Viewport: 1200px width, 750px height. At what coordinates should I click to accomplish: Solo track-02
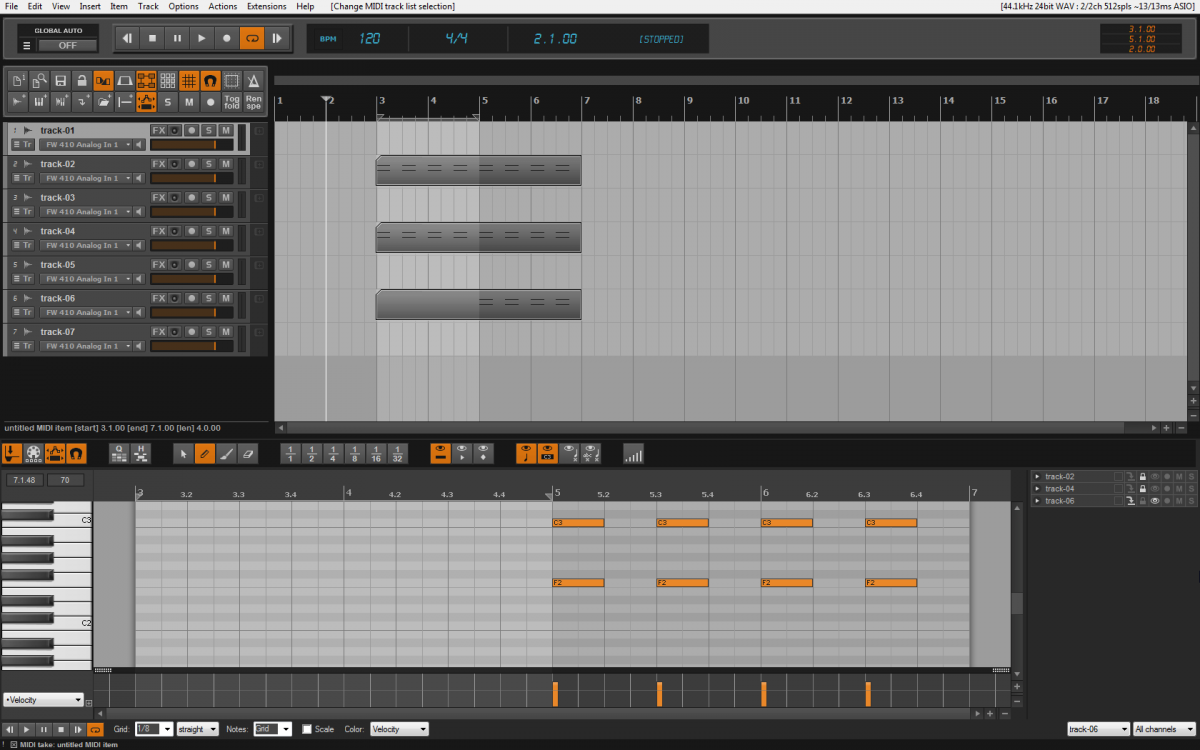pos(209,164)
